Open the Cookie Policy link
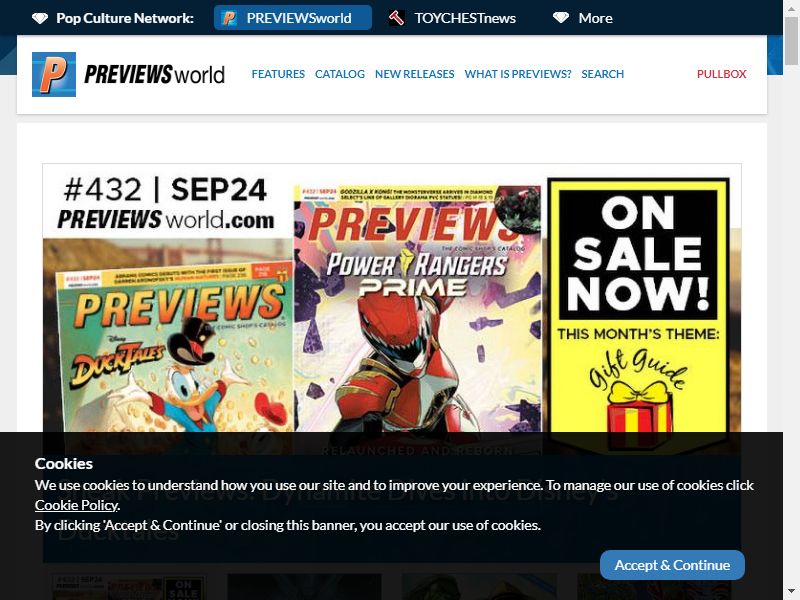This screenshot has height=600, width=800. point(77,505)
